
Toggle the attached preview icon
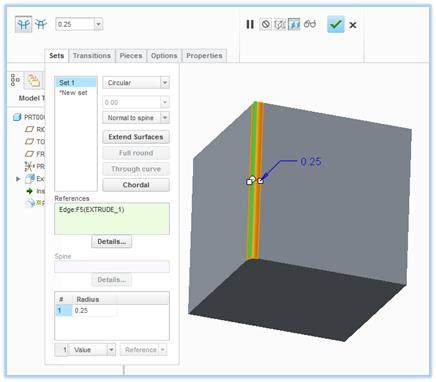click(294, 24)
